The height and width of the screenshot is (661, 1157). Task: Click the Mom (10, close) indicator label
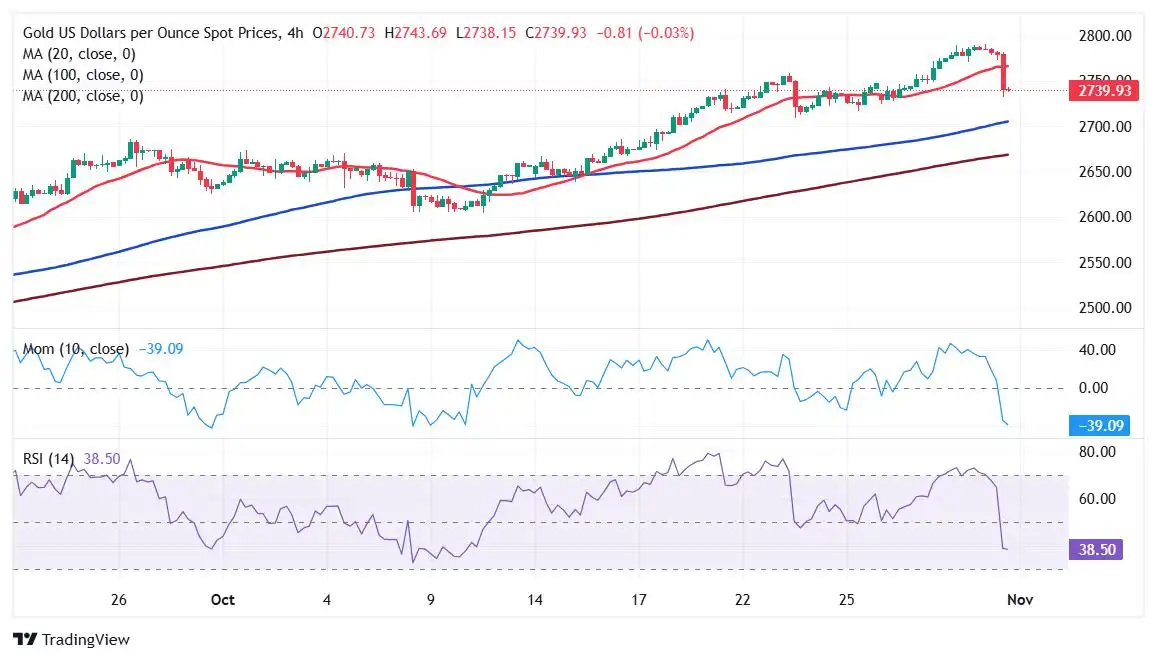76,349
